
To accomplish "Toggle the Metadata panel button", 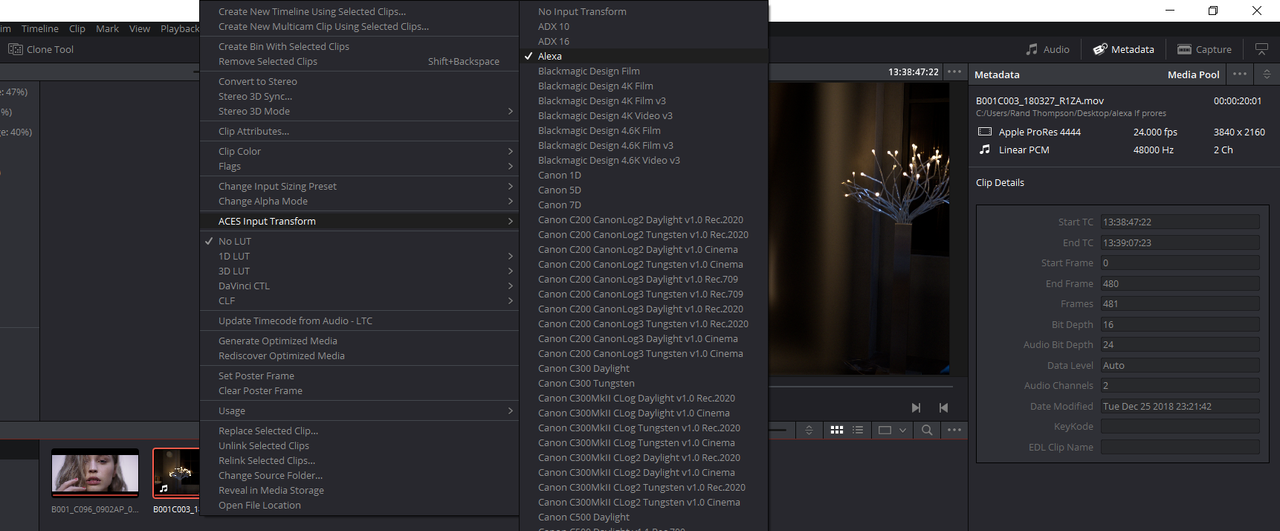I will pyautogui.click(x=1124, y=49).
